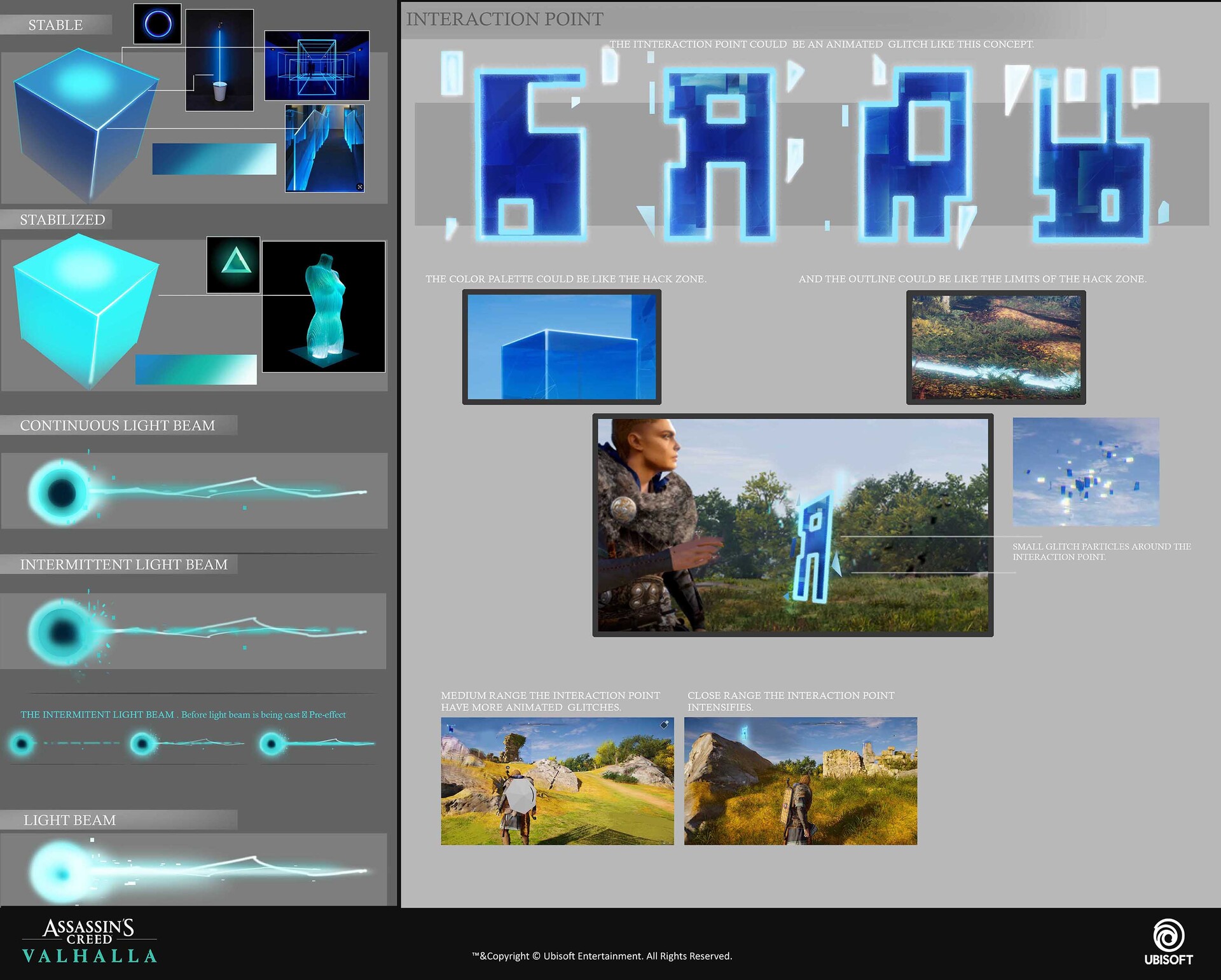
Task: Open the Assassin's Creed Valhalla logo
Action: 89,941
